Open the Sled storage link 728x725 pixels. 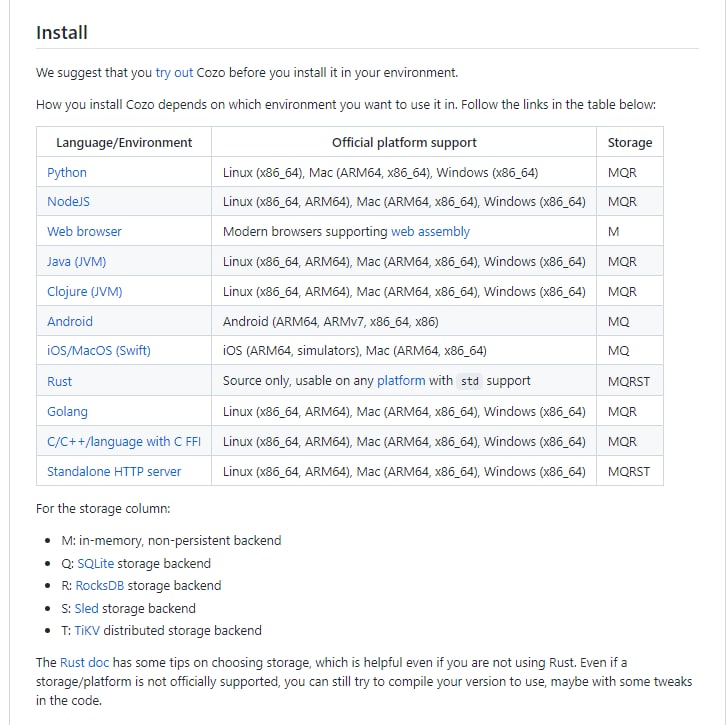(x=88, y=609)
